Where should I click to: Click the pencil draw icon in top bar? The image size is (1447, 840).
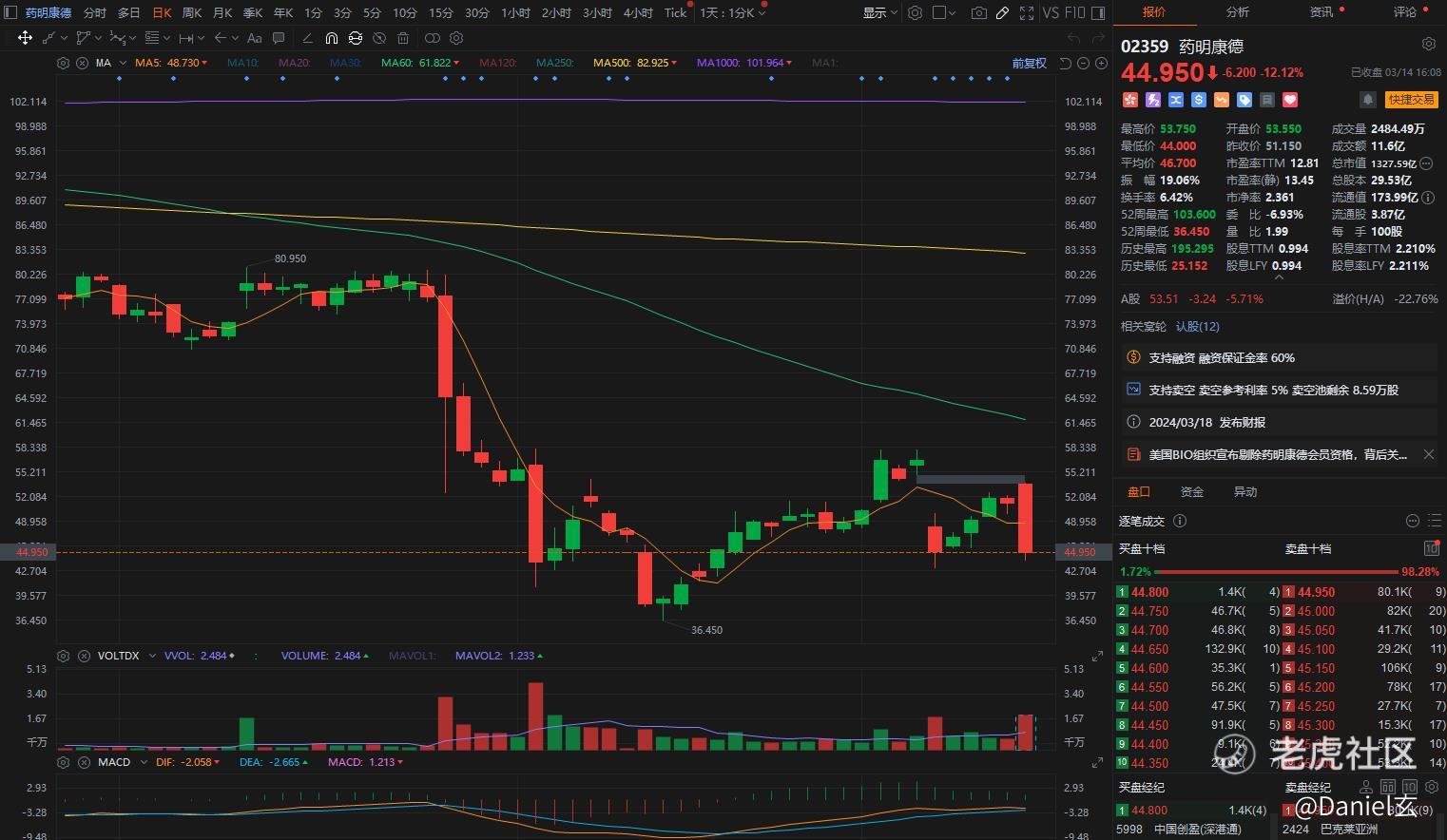coord(1002,12)
